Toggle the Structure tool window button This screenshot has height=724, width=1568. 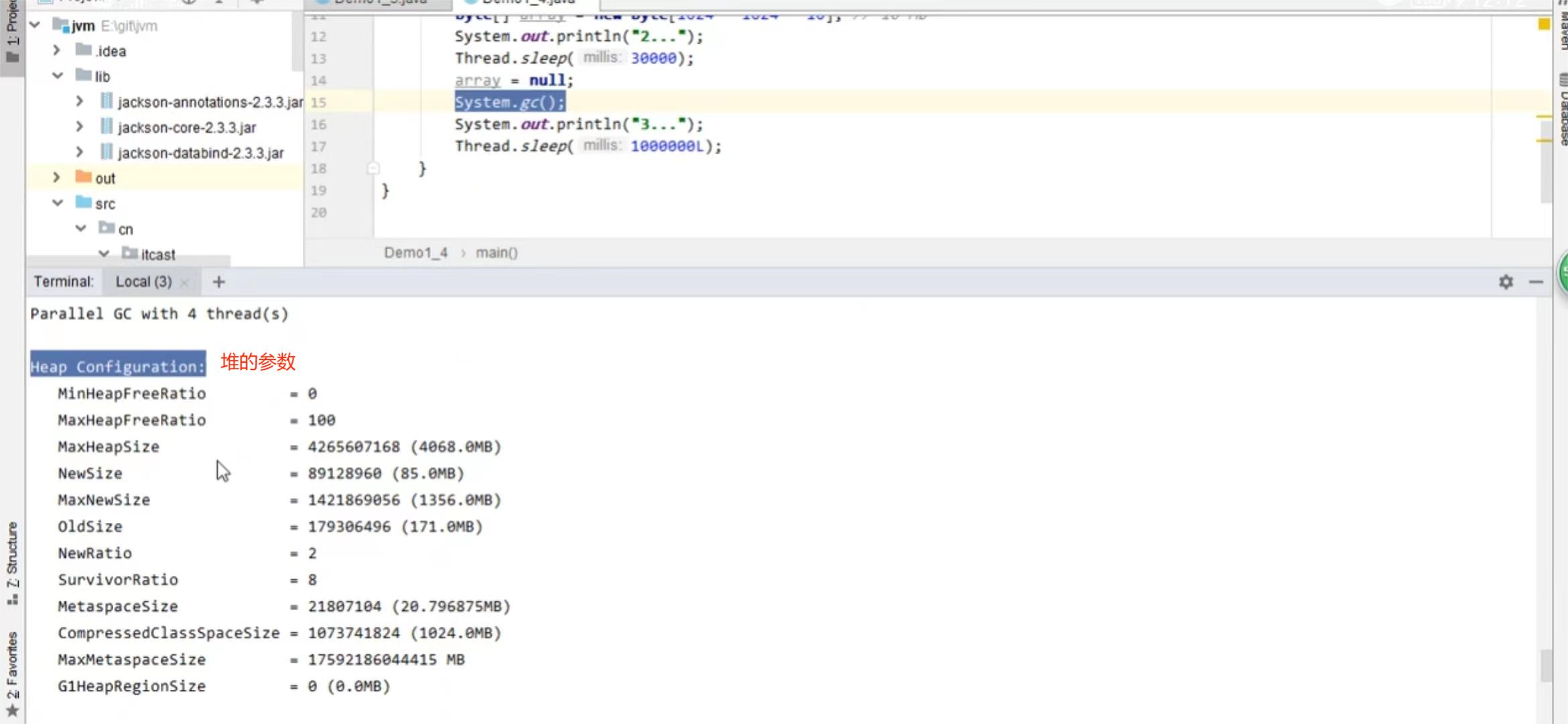(x=12, y=562)
